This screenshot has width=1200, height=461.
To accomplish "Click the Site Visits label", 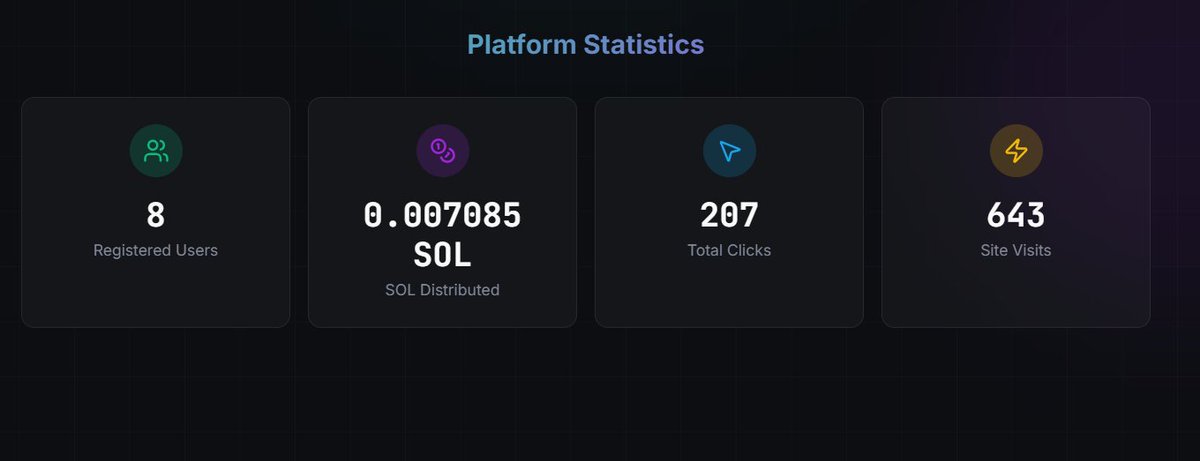I will click(1016, 250).
